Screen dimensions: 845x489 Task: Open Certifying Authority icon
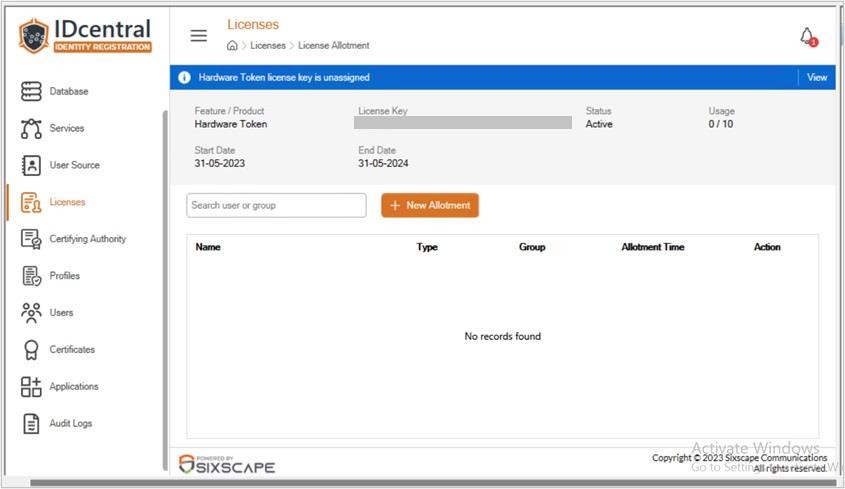pyautogui.click(x=31, y=239)
